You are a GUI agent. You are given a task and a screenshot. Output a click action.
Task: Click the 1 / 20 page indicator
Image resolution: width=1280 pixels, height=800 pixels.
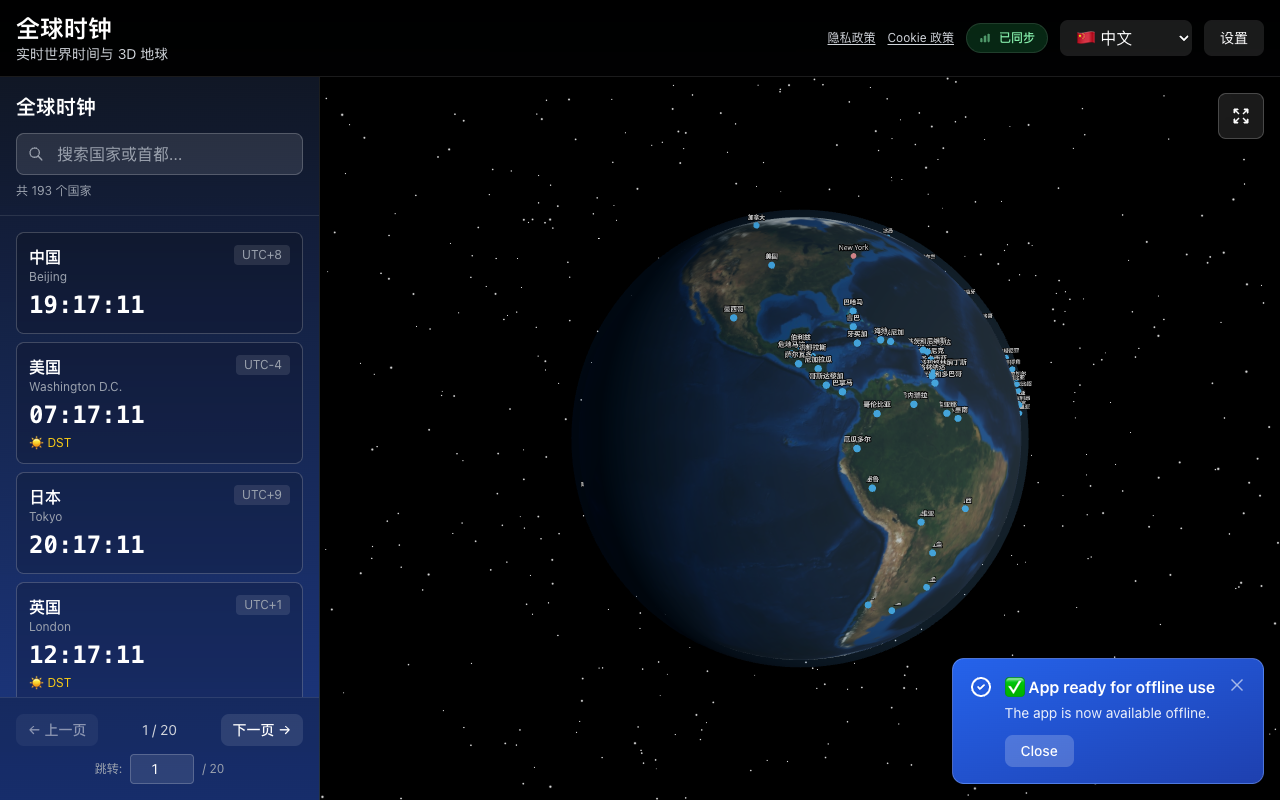[x=159, y=730]
